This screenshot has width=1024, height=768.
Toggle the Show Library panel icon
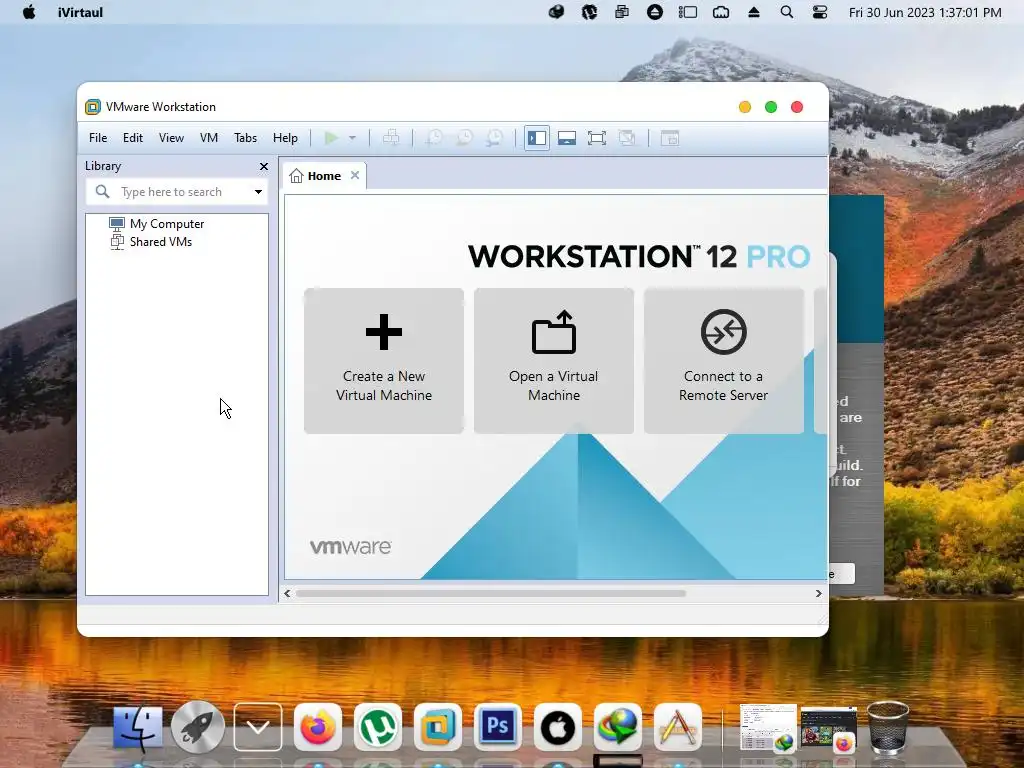537,138
